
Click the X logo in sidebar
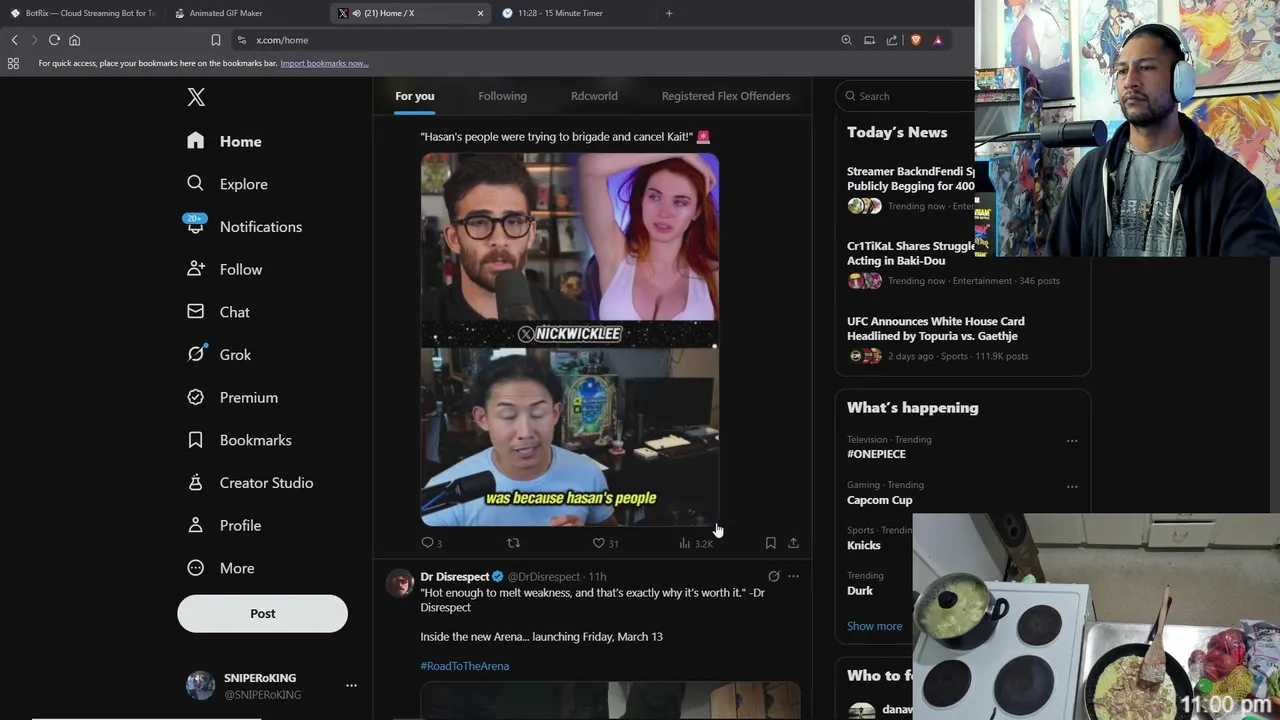(196, 97)
